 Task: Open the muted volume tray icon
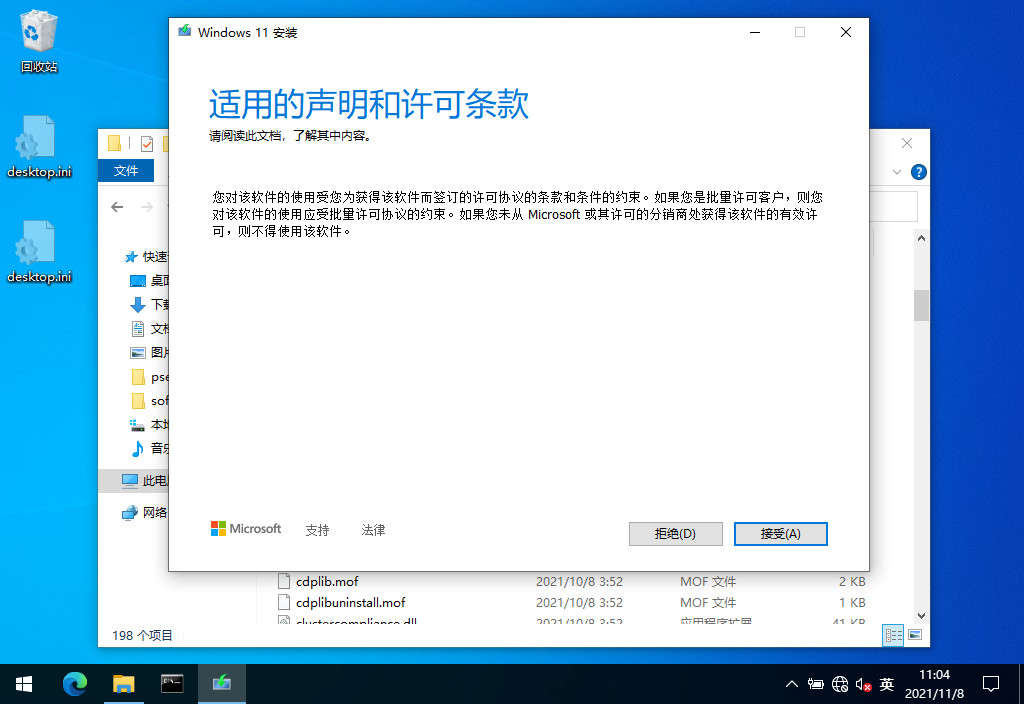click(x=863, y=684)
